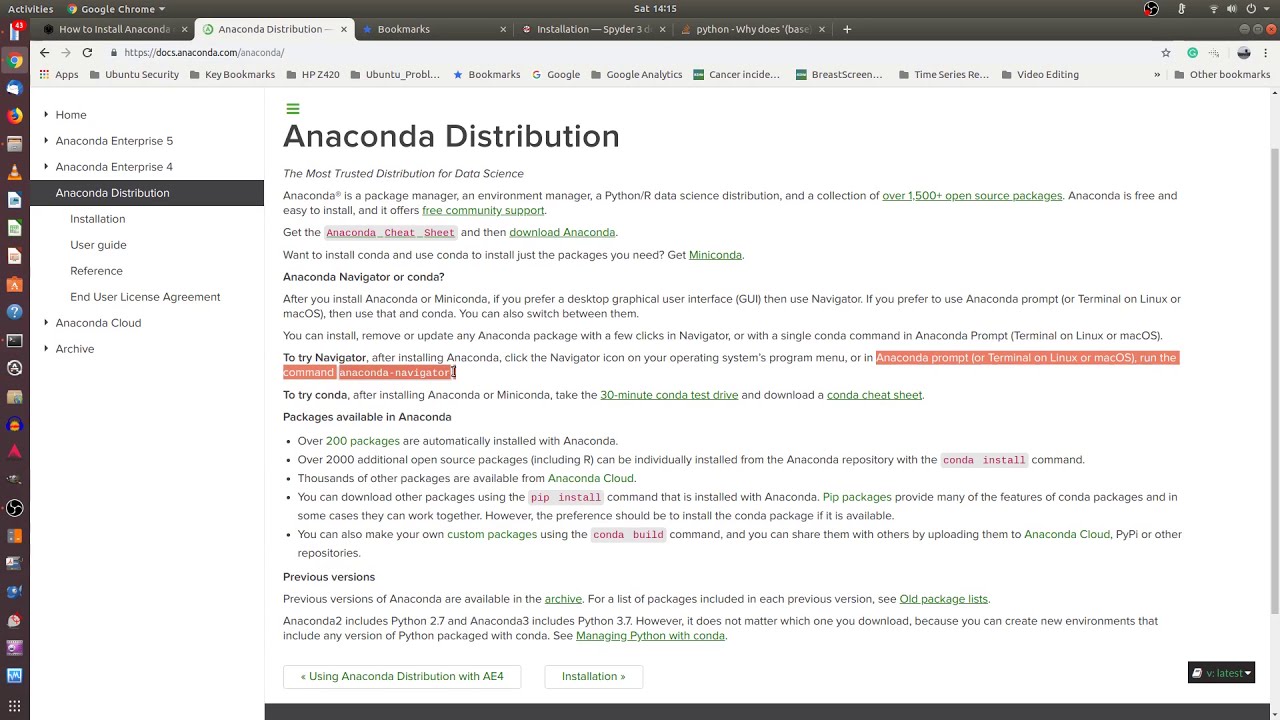Expand the Home sidebar section
Screen dimensions: 1280x720
coord(46,115)
